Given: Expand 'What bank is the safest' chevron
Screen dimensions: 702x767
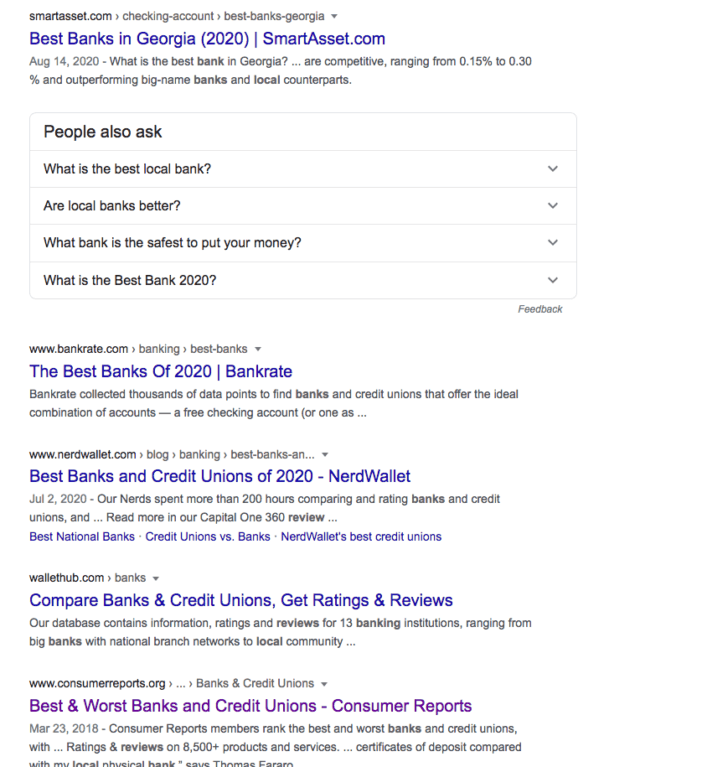Looking at the screenshot, I should [x=553, y=243].
